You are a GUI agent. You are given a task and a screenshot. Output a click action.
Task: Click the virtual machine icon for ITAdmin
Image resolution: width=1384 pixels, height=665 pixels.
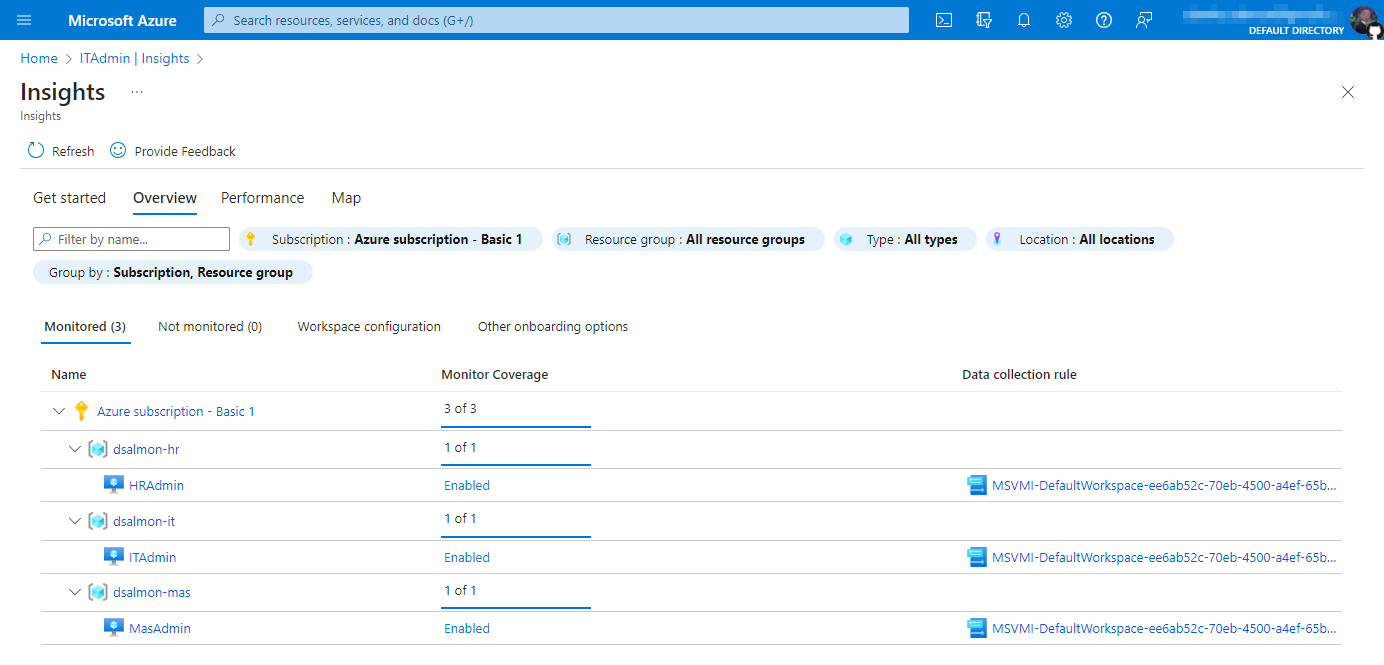point(114,557)
